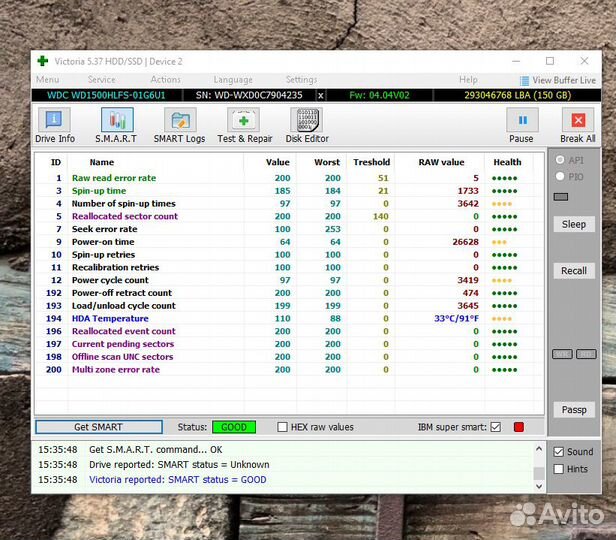Click the Value column header
Viewport: 616px width, 540px height.
(x=277, y=162)
